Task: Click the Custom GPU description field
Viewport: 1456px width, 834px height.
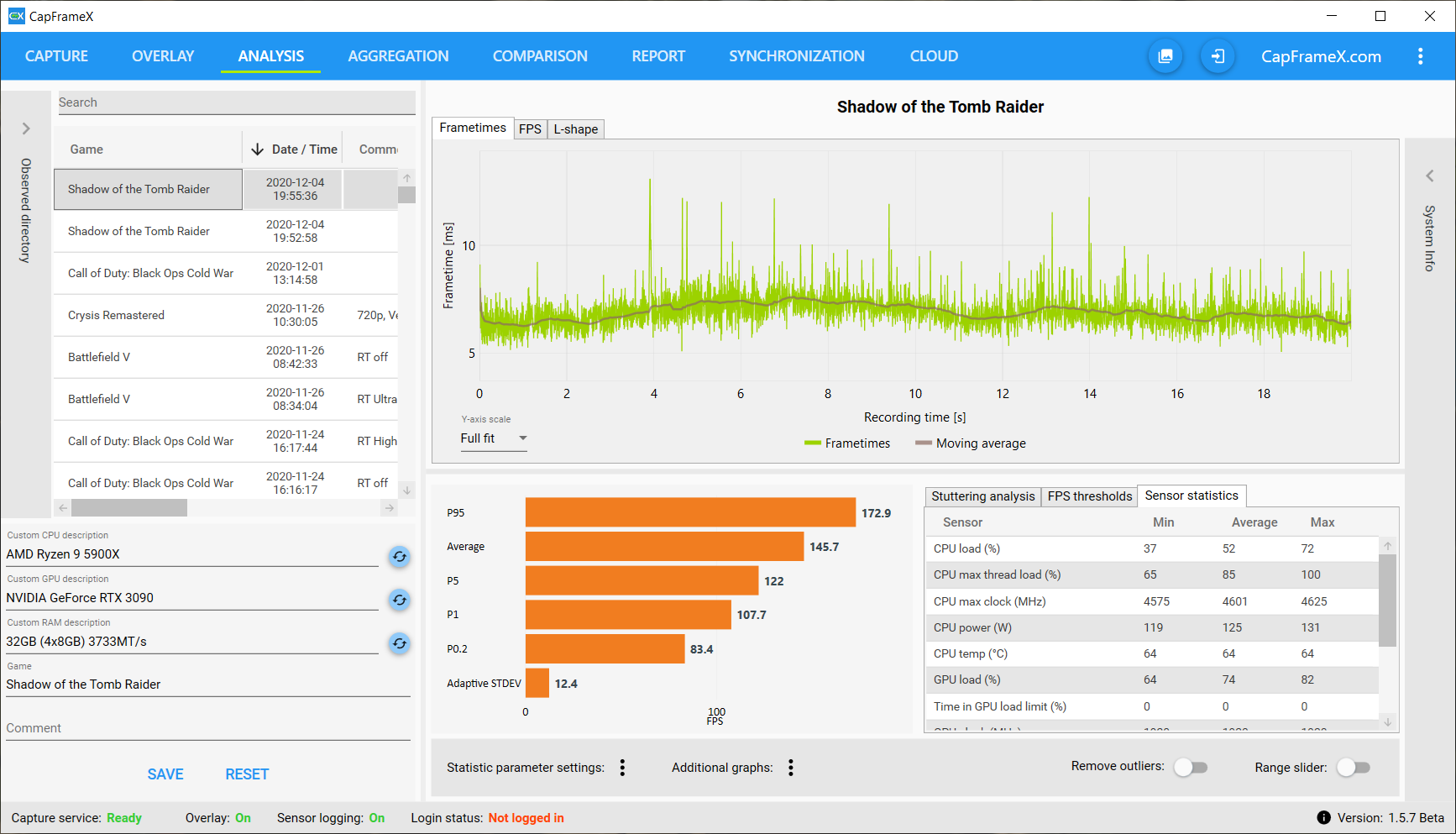Action: 192,598
